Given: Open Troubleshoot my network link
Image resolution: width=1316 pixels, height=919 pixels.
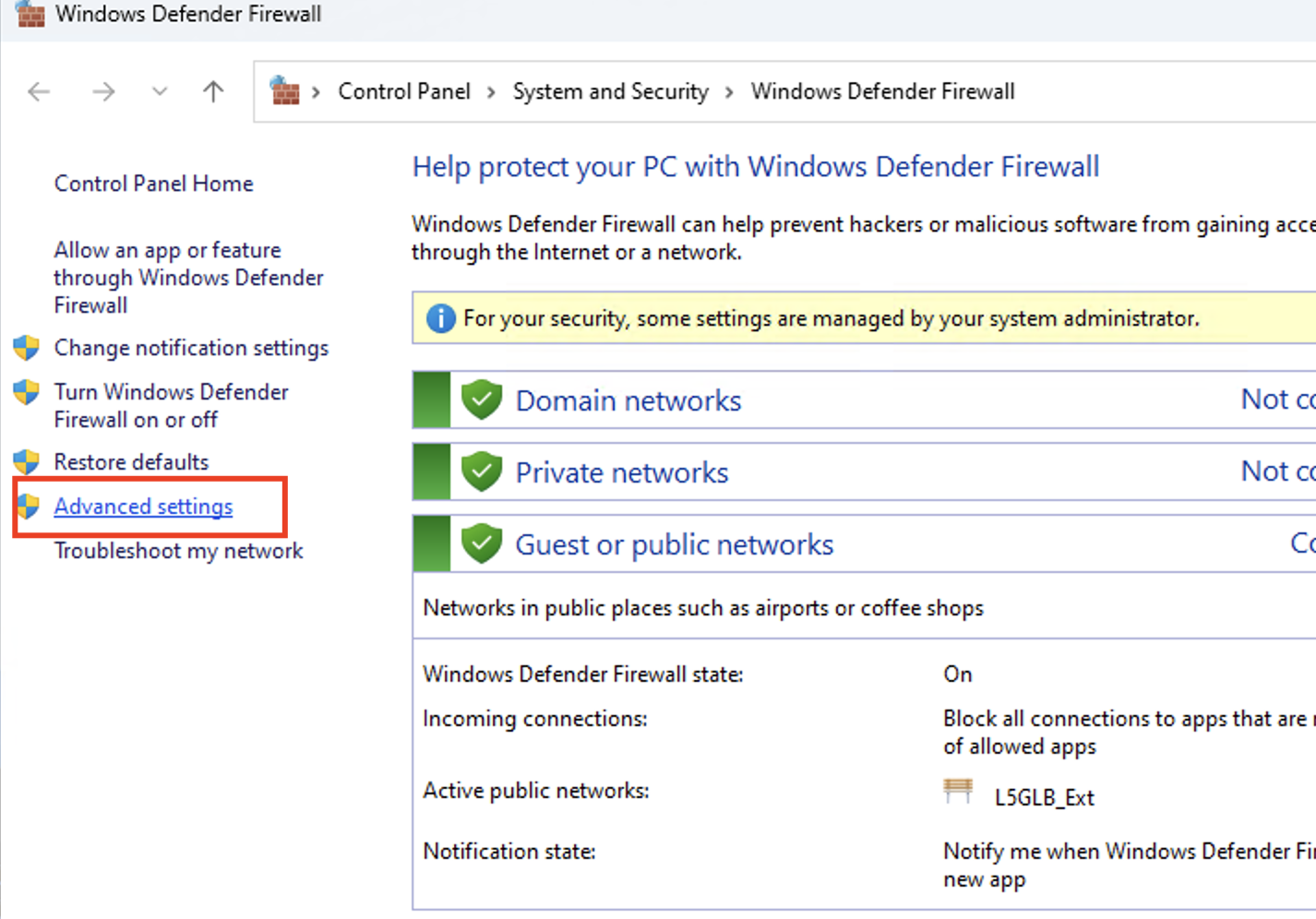Looking at the screenshot, I should (x=178, y=551).
